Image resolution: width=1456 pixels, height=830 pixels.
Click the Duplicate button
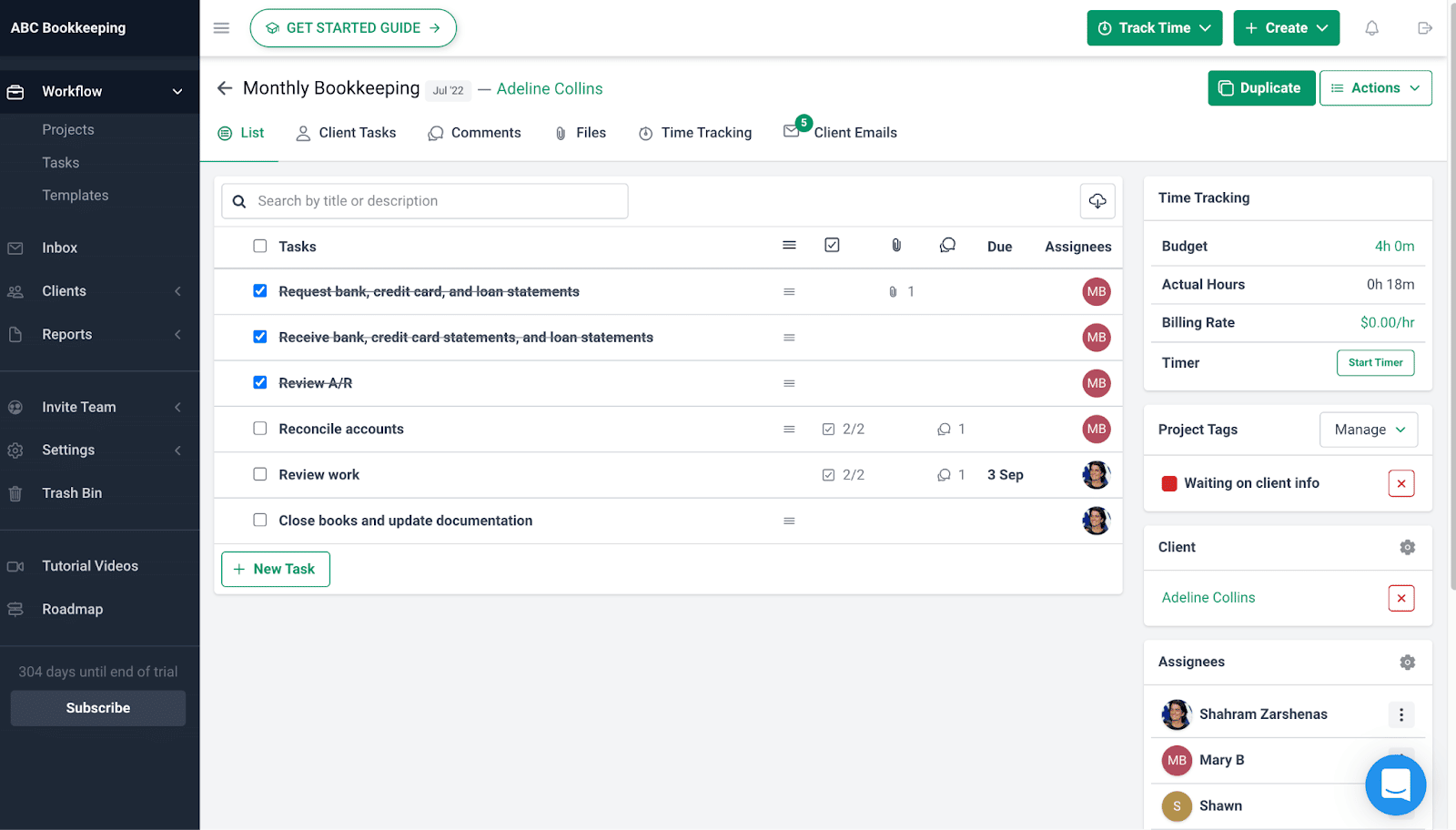pyautogui.click(x=1261, y=88)
